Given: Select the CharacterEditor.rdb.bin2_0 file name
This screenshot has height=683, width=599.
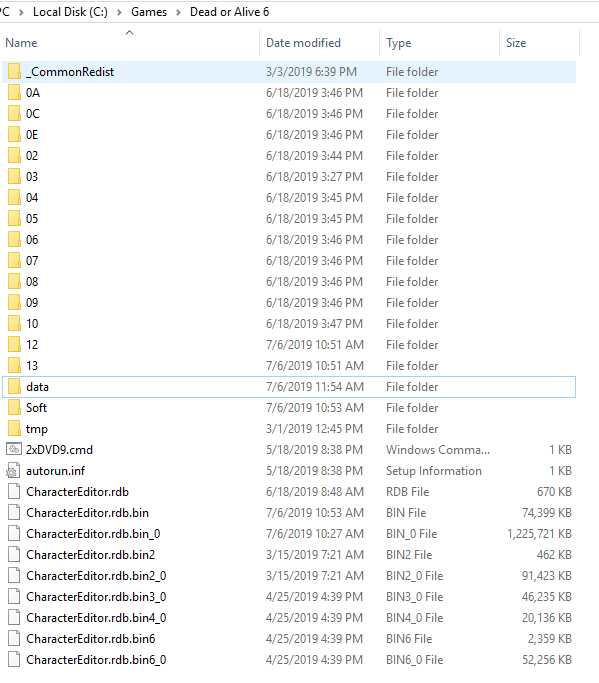Looking at the screenshot, I should [96, 575].
